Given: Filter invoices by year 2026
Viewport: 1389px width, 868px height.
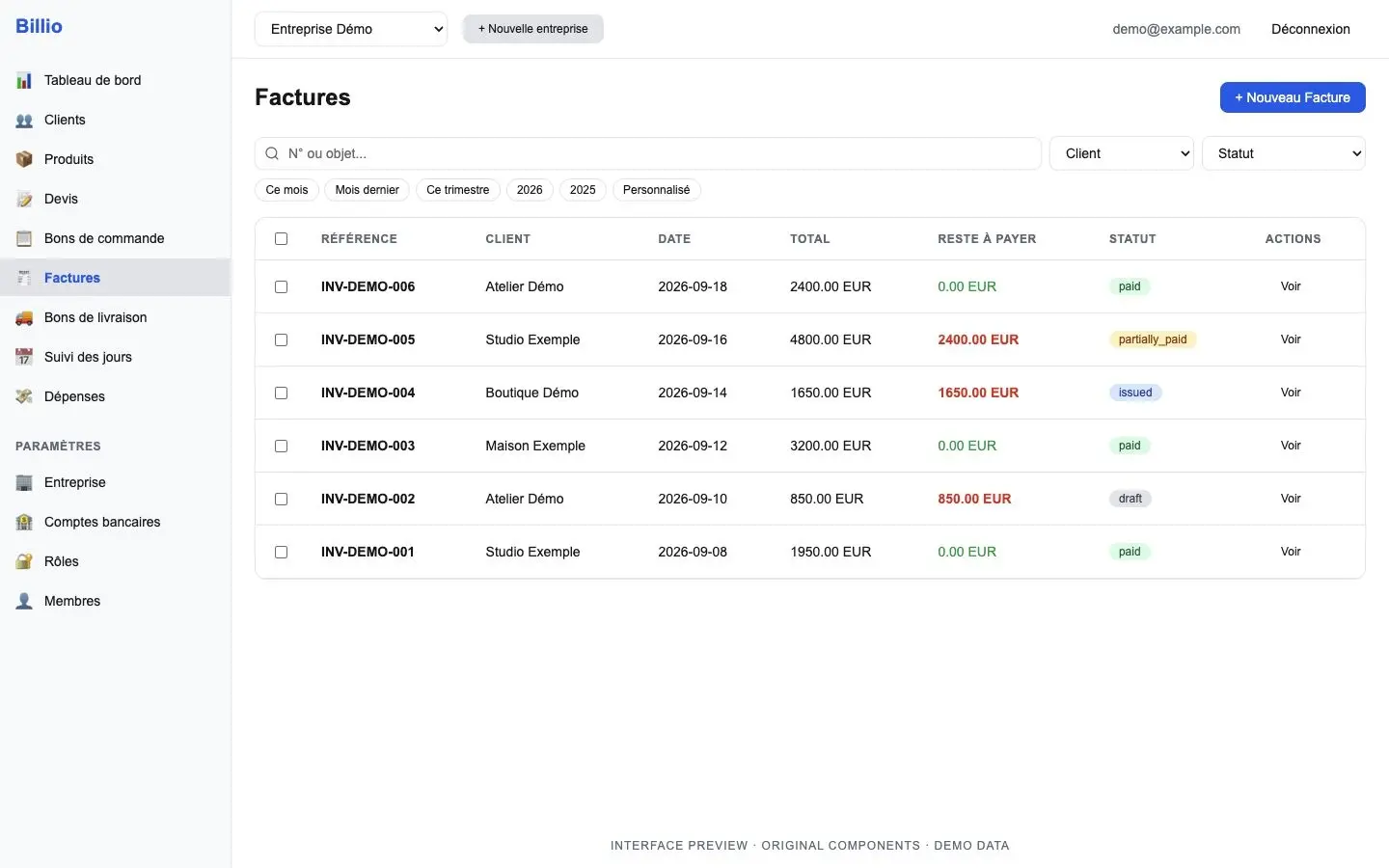Looking at the screenshot, I should pyautogui.click(x=530, y=190).
